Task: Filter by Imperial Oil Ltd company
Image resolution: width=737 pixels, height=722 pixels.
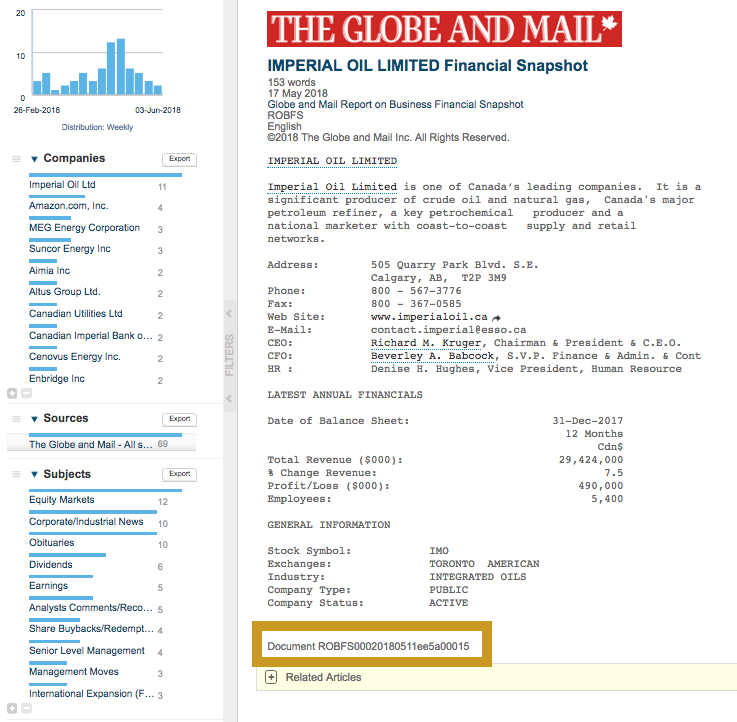Action: click(62, 185)
